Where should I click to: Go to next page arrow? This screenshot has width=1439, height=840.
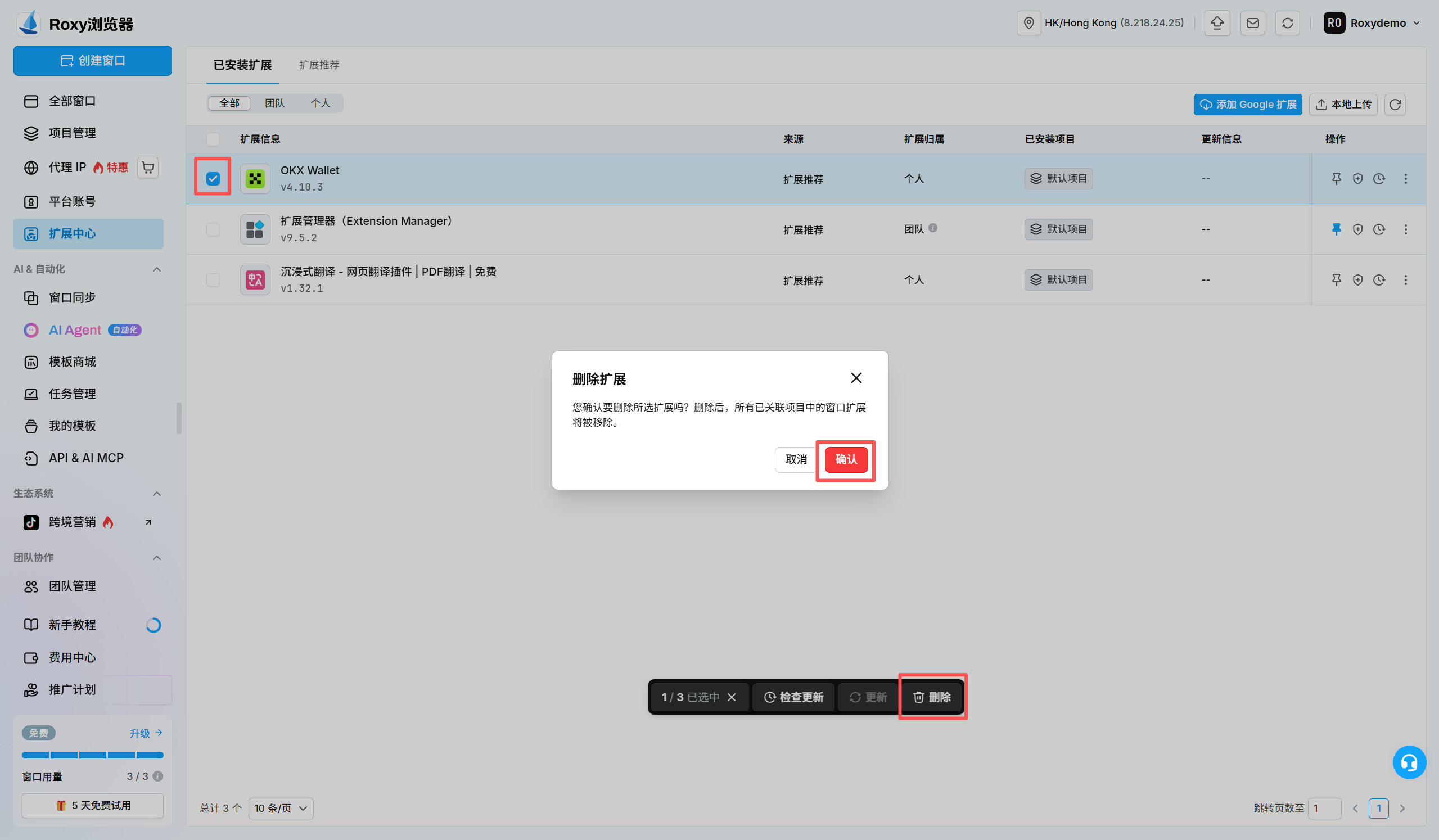click(x=1401, y=808)
